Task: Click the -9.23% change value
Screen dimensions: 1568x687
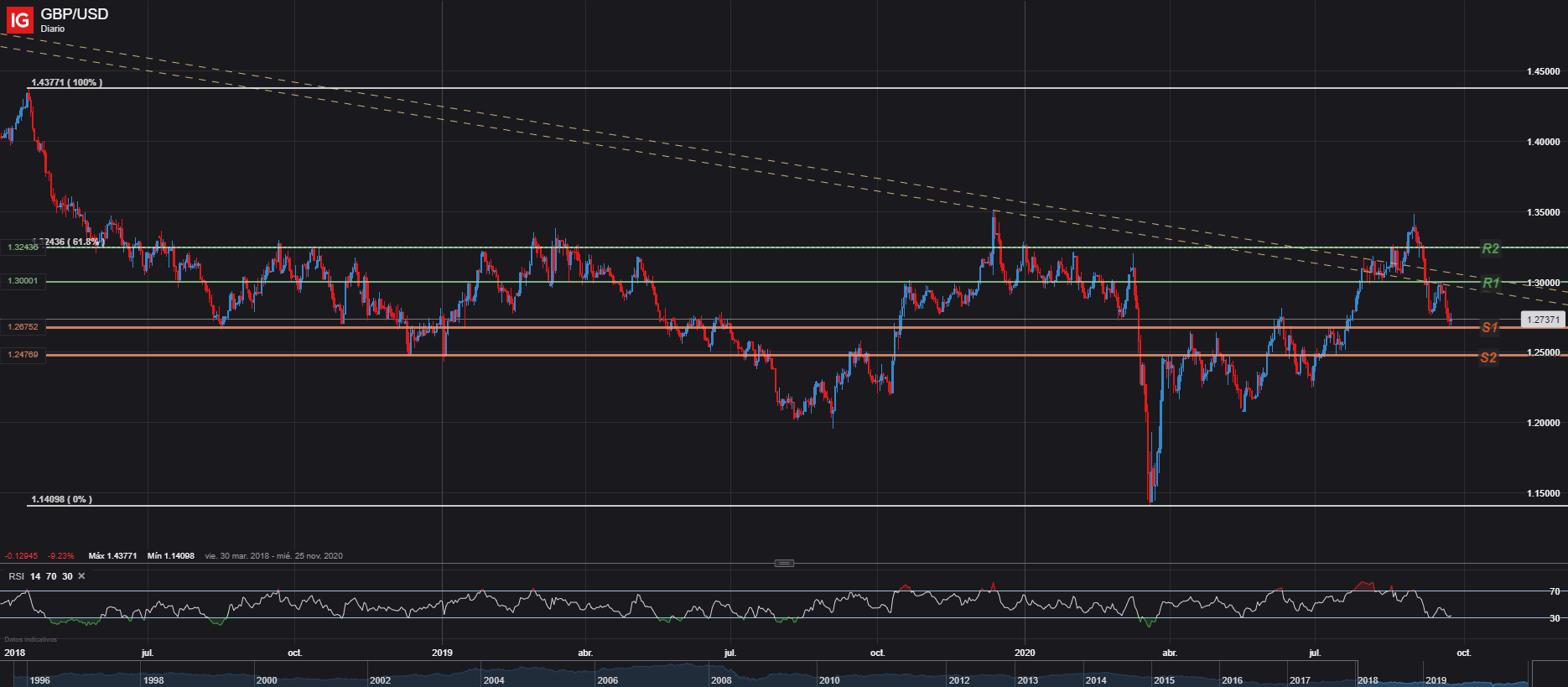Action: (60, 556)
